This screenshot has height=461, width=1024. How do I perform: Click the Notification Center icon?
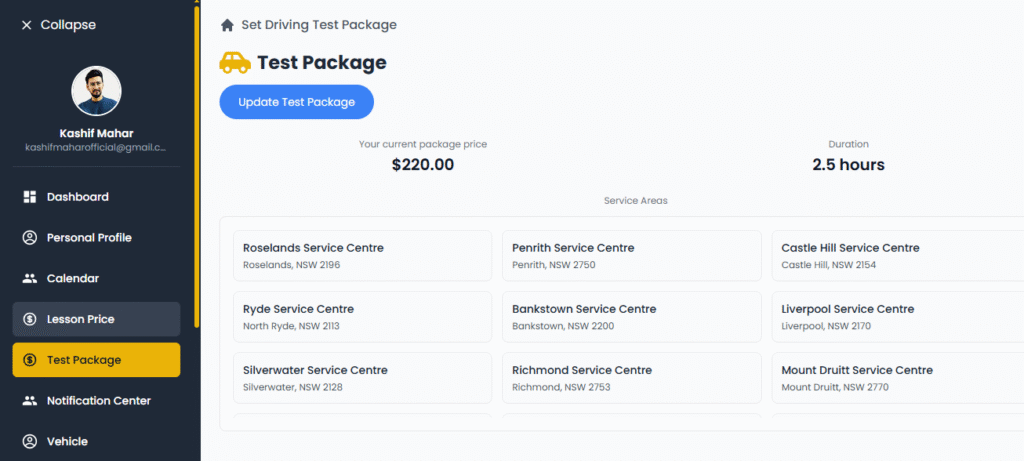tap(30, 401)
